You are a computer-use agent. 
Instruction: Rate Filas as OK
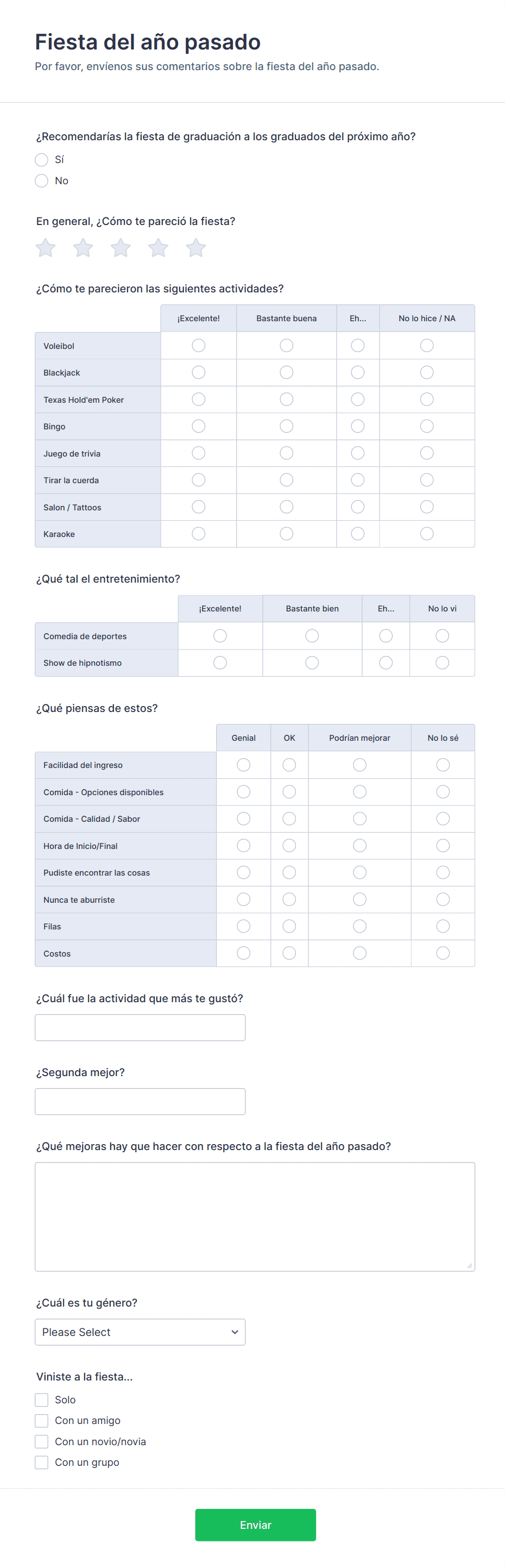(x=289, y=927)
